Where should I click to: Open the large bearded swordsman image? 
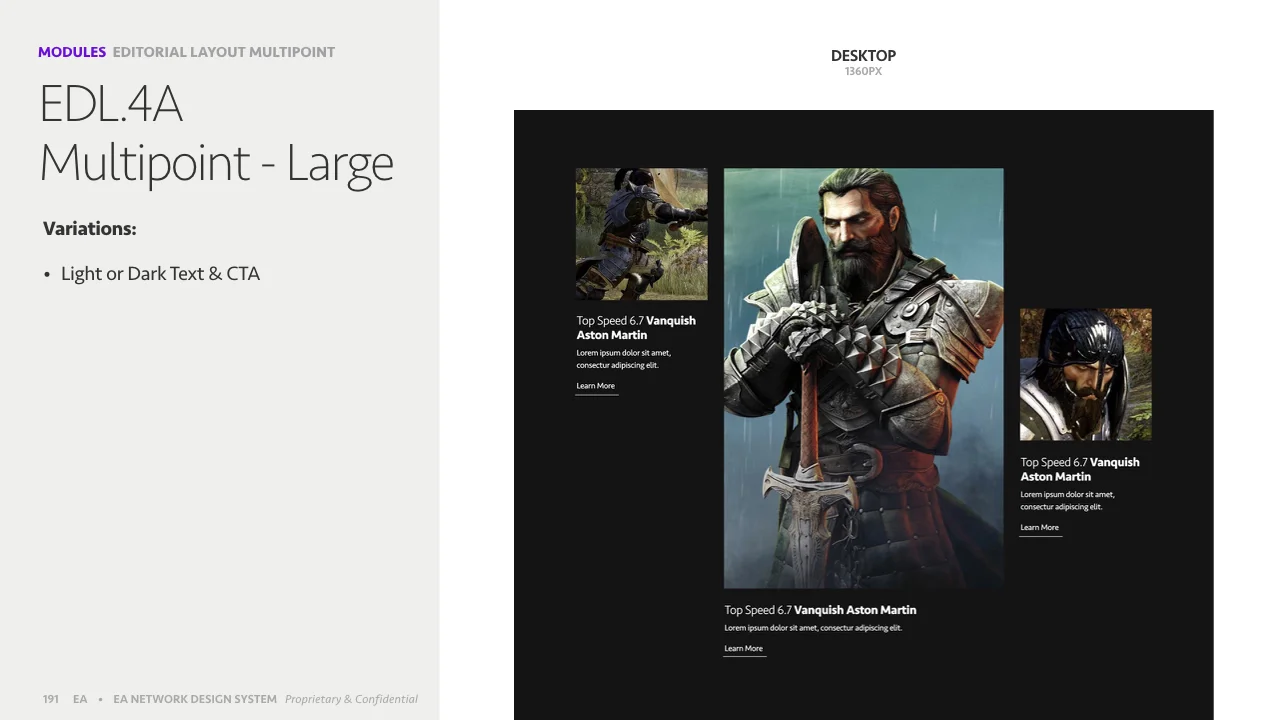tap(863, 378)
